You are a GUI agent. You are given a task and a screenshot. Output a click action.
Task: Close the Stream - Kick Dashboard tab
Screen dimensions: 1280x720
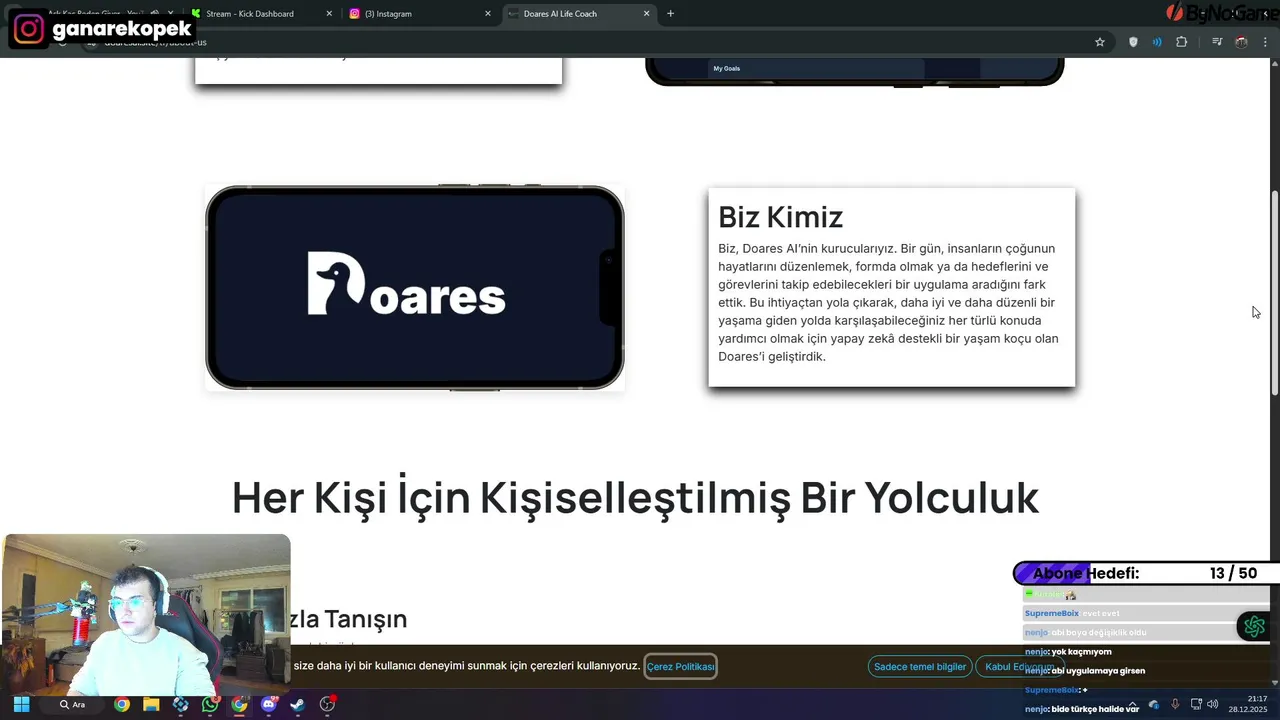pos(330,14)
